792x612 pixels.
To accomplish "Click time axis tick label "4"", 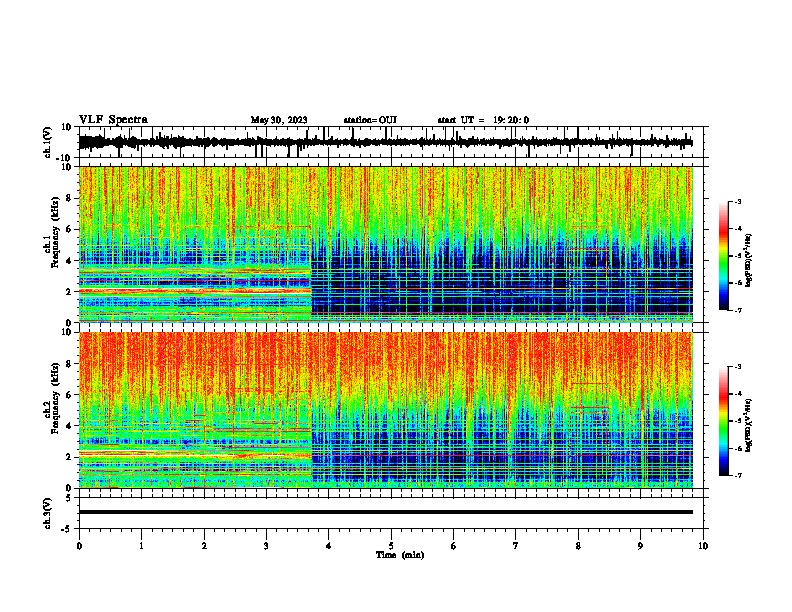I will (329, 546).
